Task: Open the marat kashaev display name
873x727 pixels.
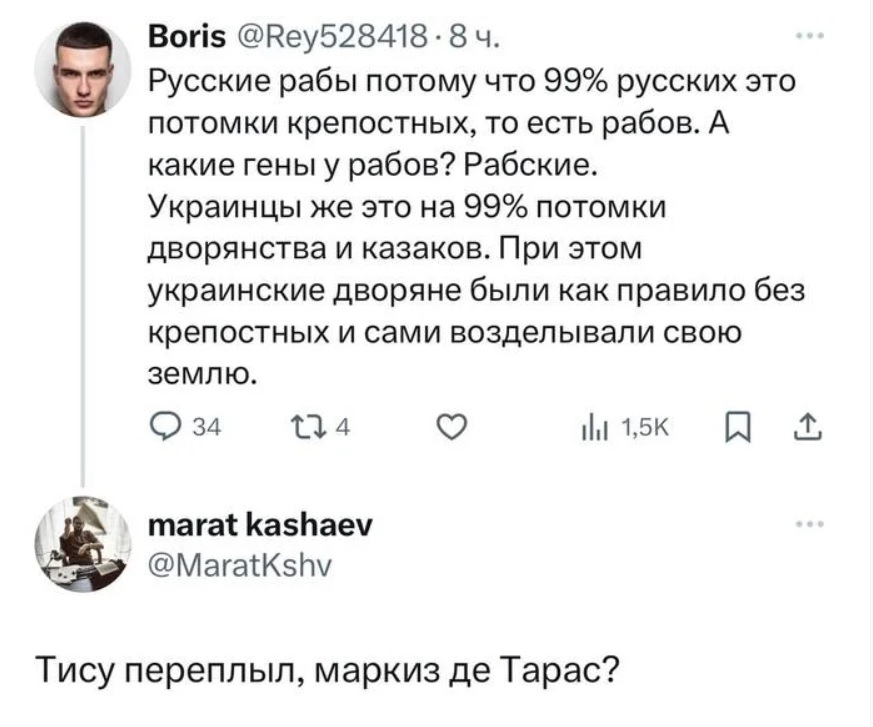Action: point(261,525)
